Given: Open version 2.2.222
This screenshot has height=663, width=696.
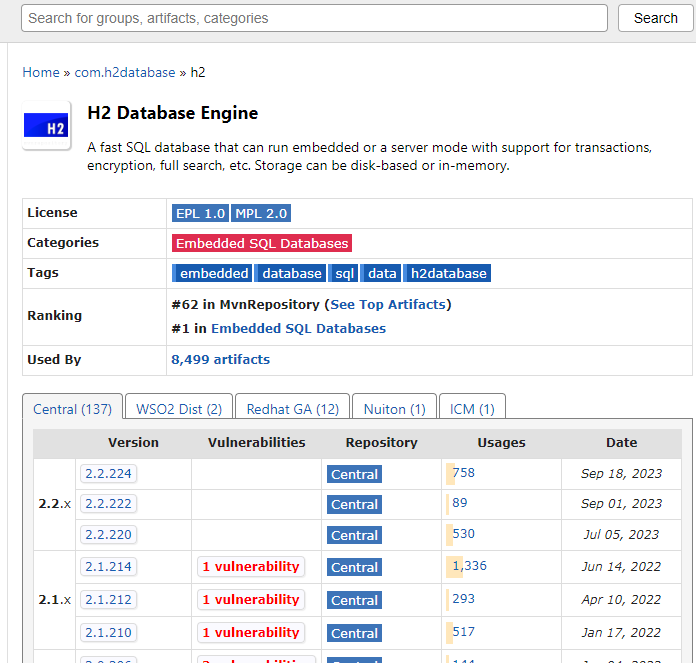Looking at the screenshot, I should tap(108, 504).
